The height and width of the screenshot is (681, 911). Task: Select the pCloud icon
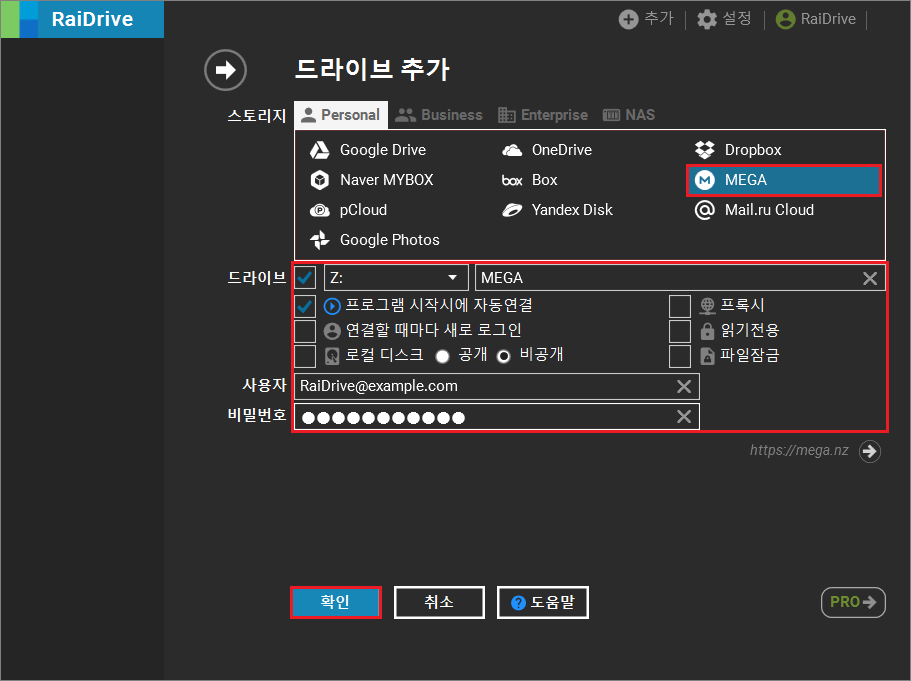(320, 210)
